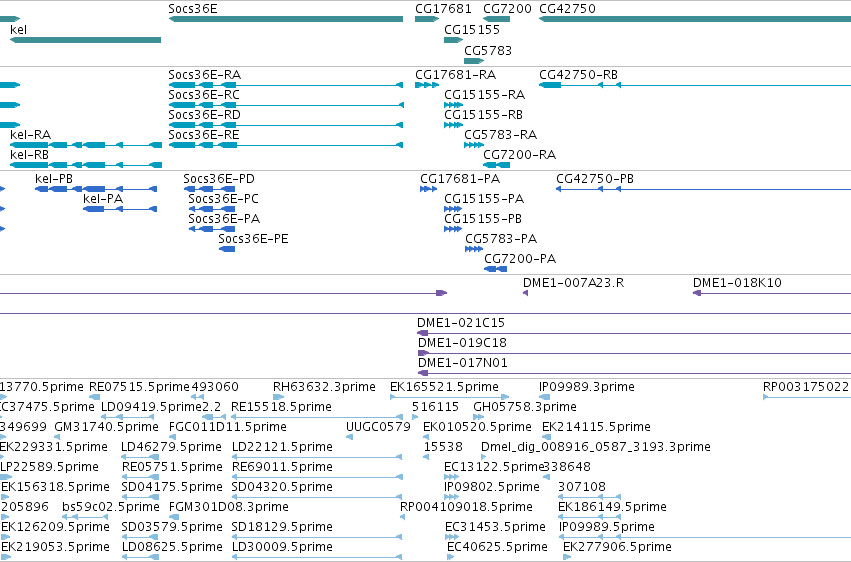The image size is (851, 562).
Task: Select the CG42750-PB protein line
Action: click(703, 189)
